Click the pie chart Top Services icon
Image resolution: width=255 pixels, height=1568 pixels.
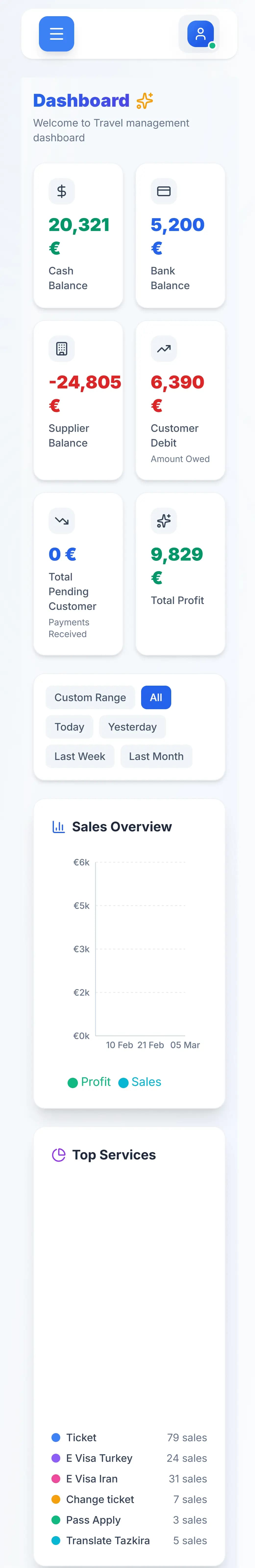tap(59, 1155)
